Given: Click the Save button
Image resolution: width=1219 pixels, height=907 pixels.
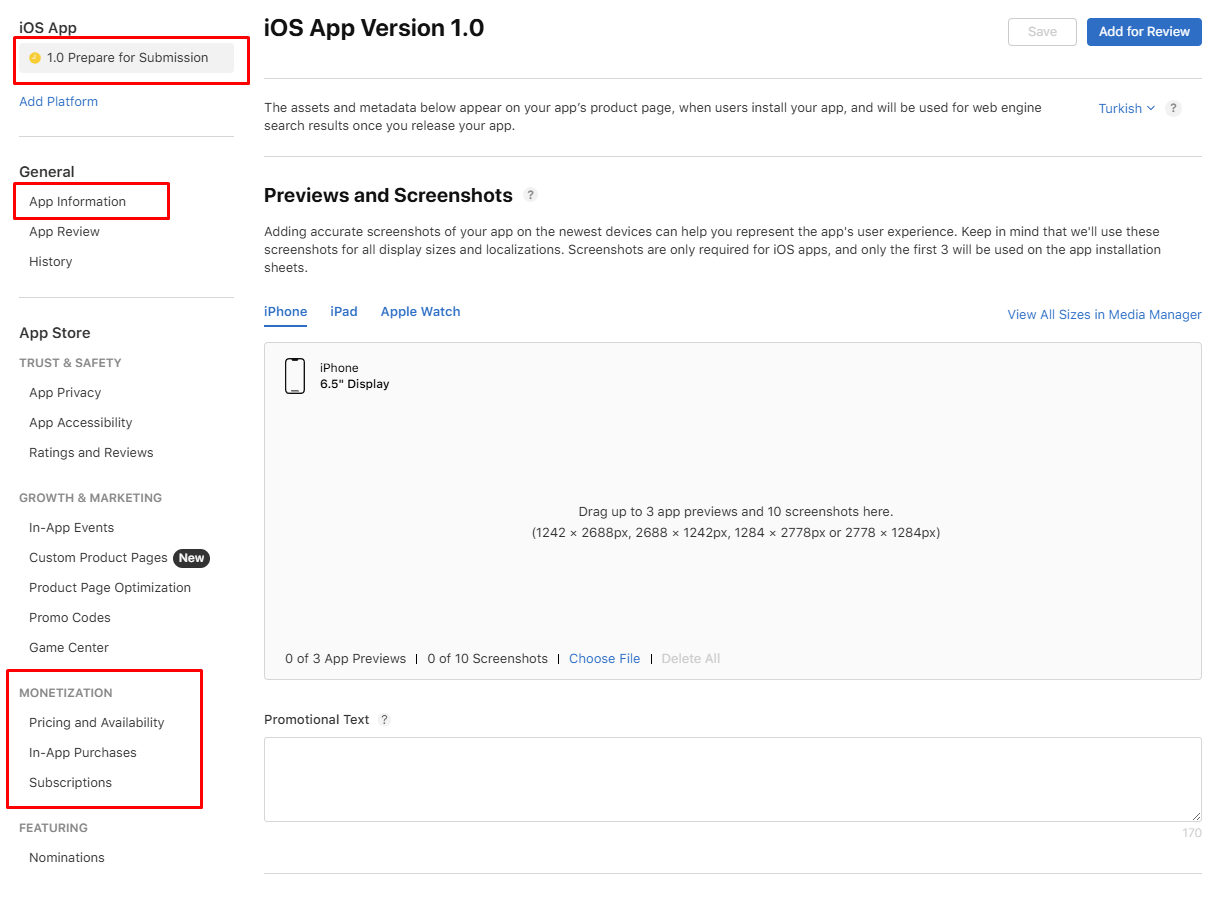Looking at the screenshot, I should click(x=1042, y=32).
